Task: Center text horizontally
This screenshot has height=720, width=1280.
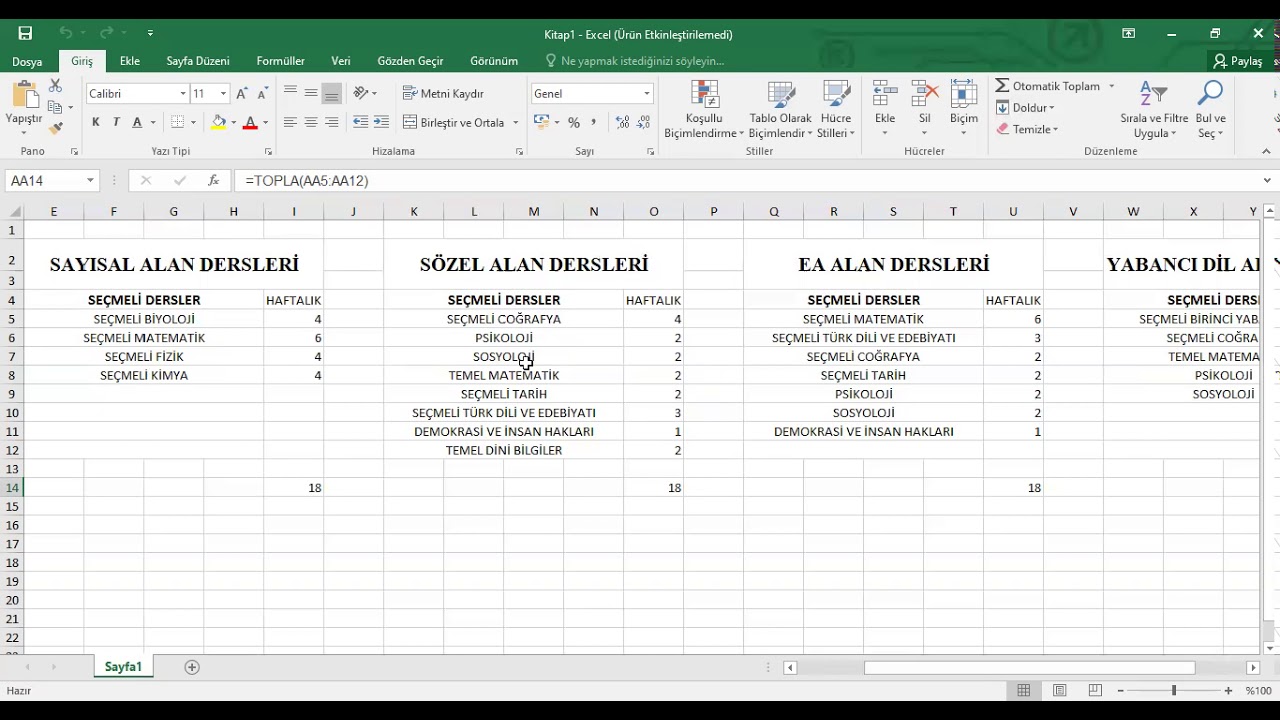Action: 311,122
